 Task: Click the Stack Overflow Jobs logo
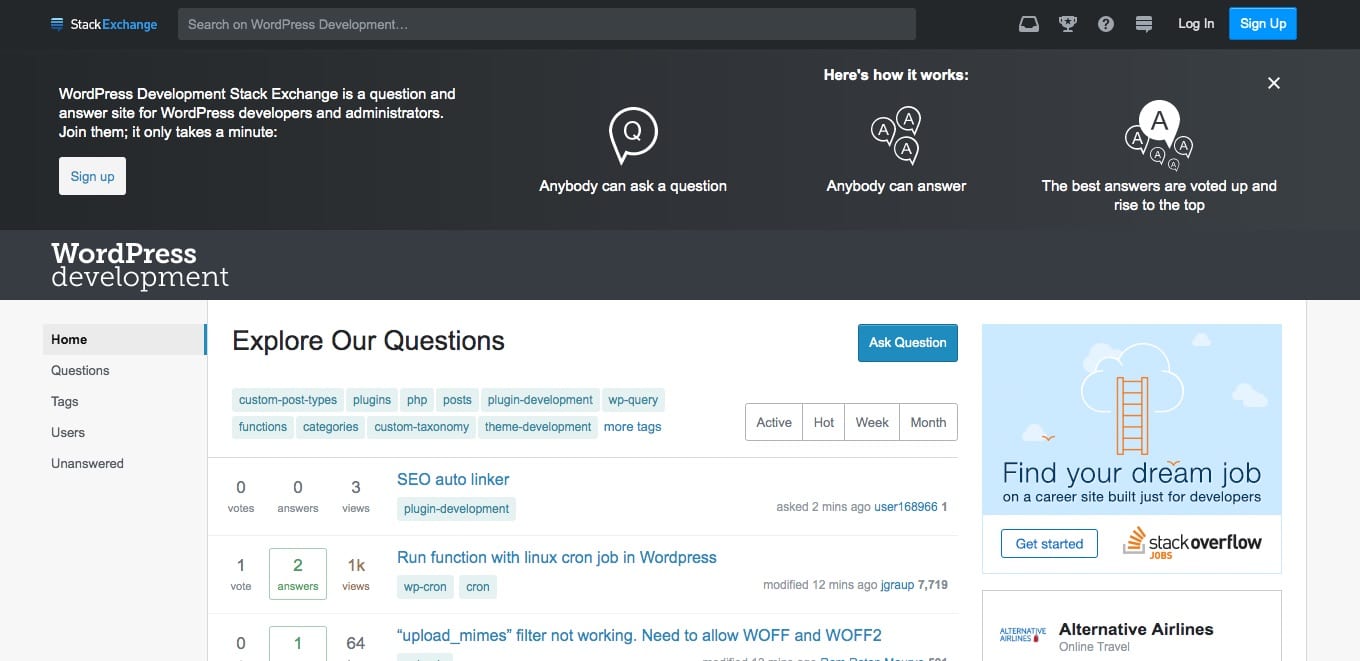(1191, 543)
